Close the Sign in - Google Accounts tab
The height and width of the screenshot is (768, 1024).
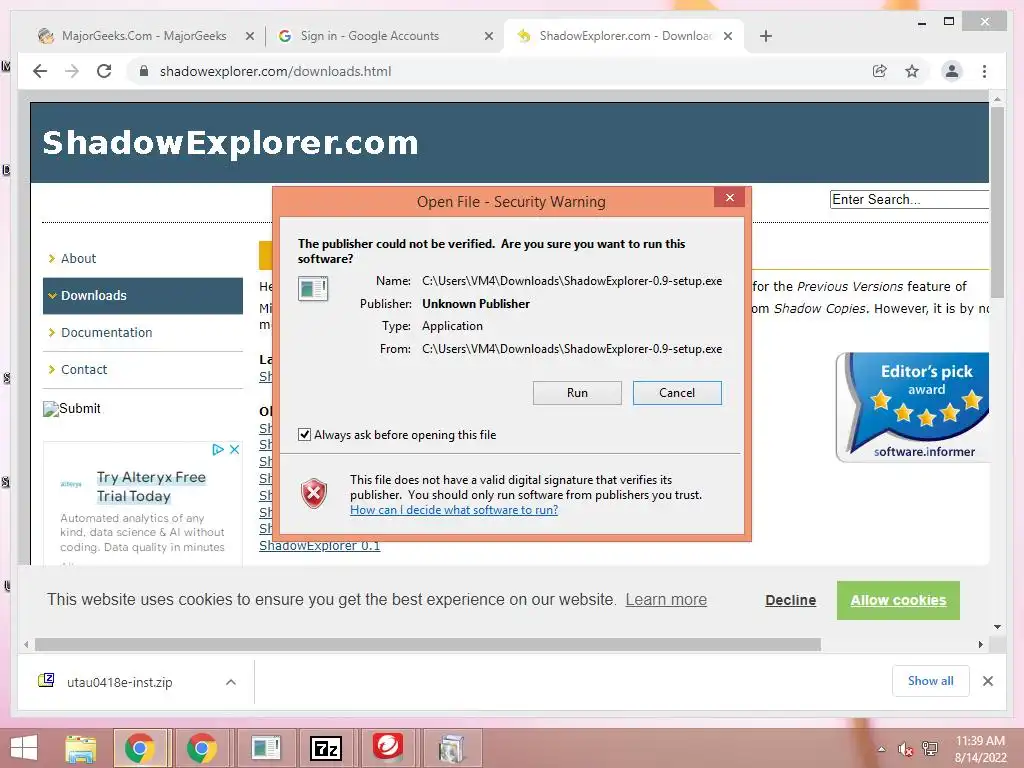point(488,36)
